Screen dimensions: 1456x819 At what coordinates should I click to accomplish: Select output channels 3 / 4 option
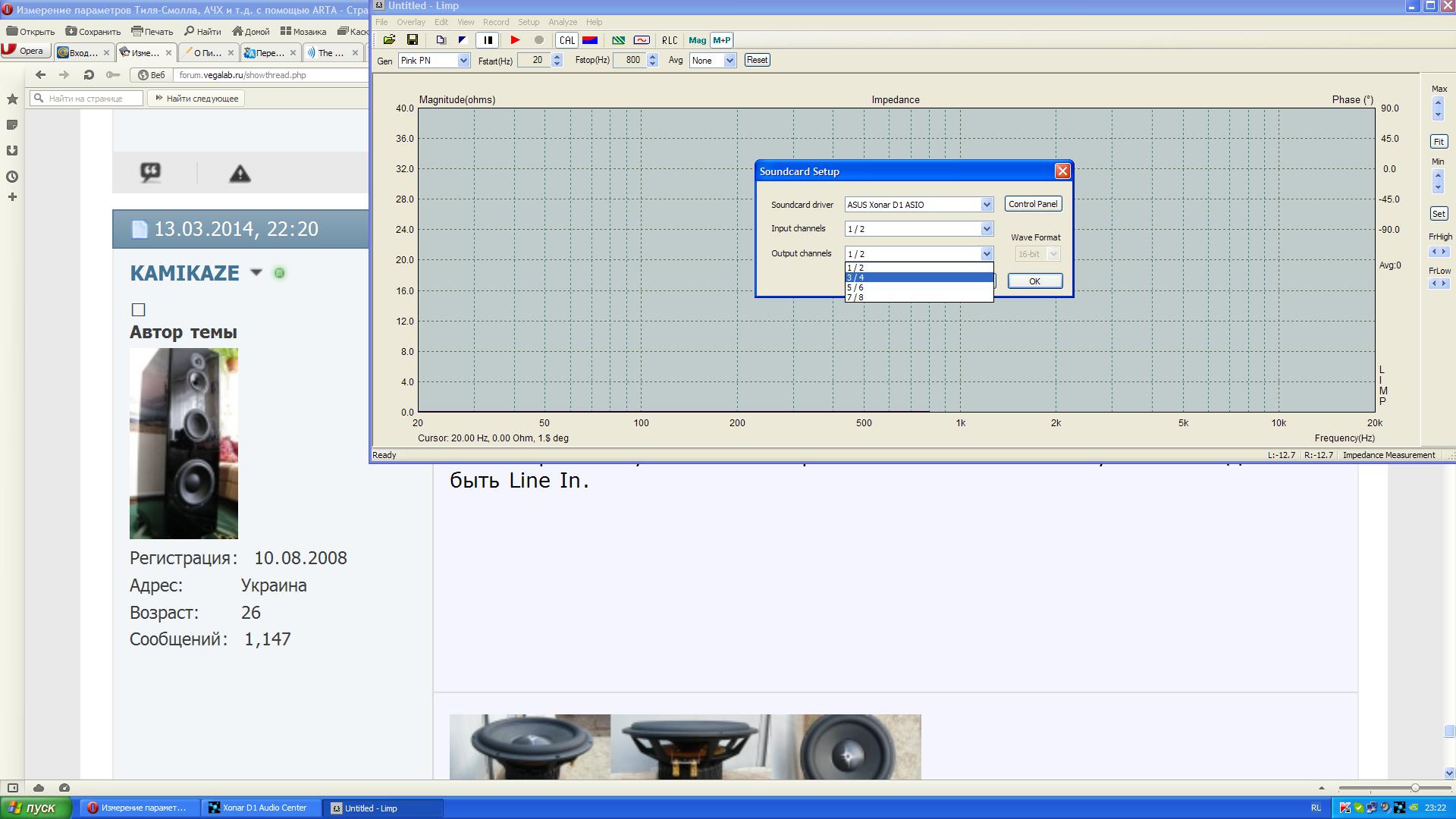919,278
